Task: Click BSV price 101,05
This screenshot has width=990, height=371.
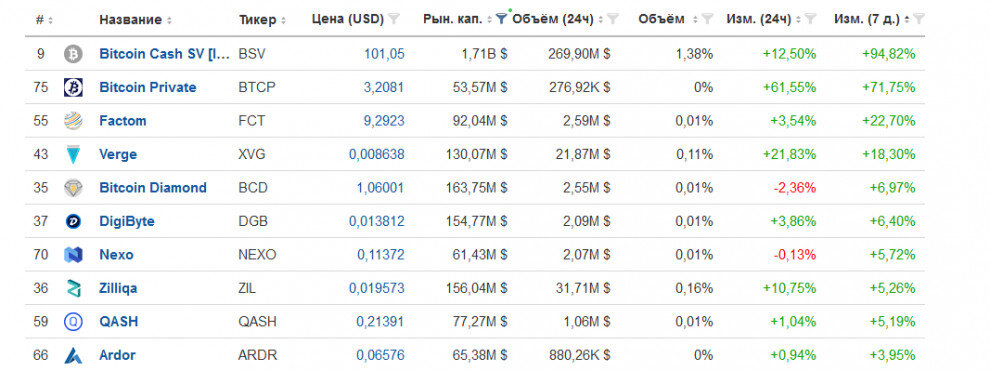Action: [385, 54]
